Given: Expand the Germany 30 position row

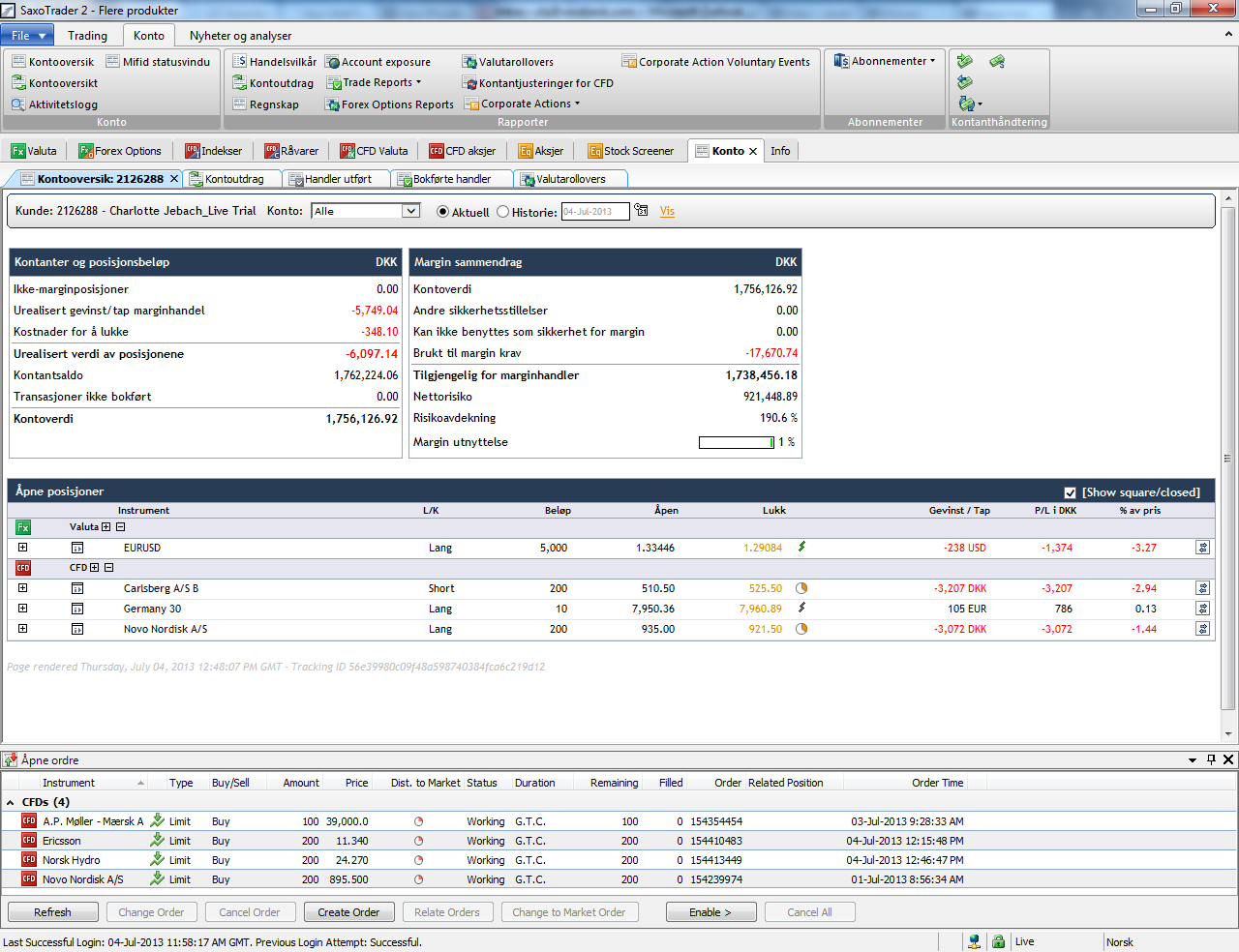Looking at the screenshot, I should click(x=22, y=609).
